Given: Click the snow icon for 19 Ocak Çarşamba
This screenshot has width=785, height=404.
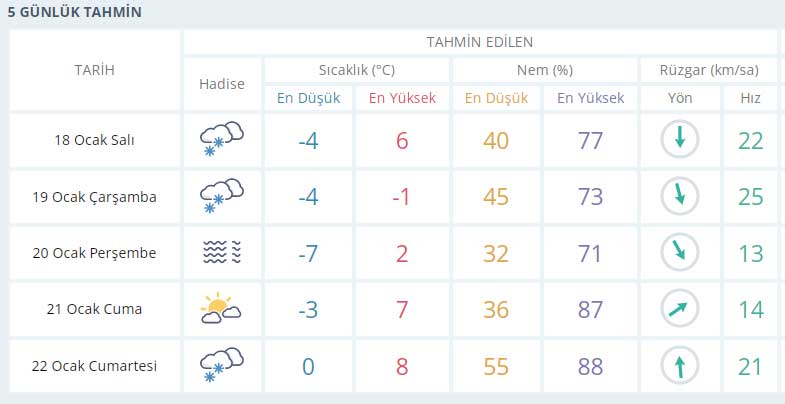Looking at the screenshot, I should (x=222, y=196).
